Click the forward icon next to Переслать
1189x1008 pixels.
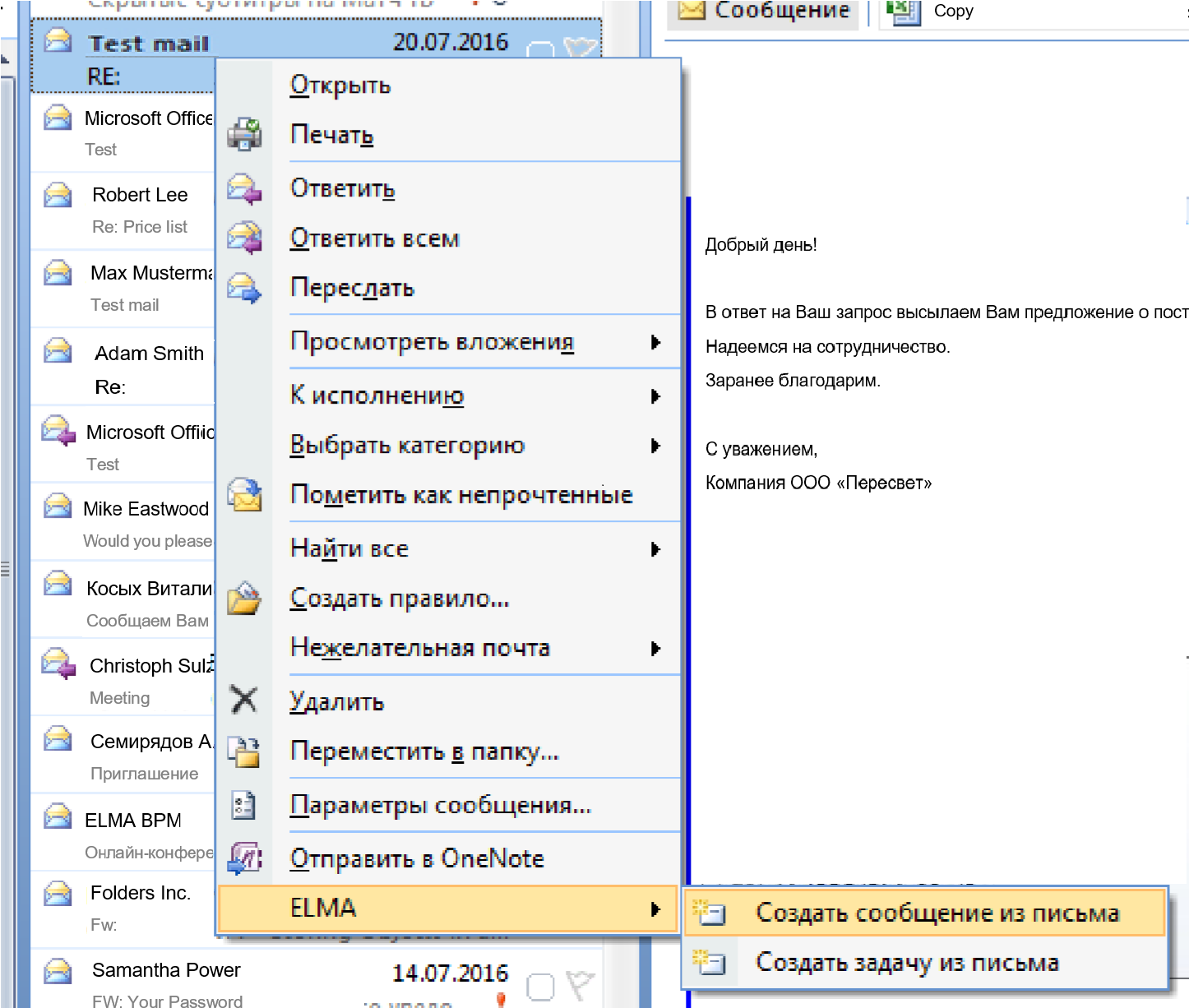[x=244, y=288]
